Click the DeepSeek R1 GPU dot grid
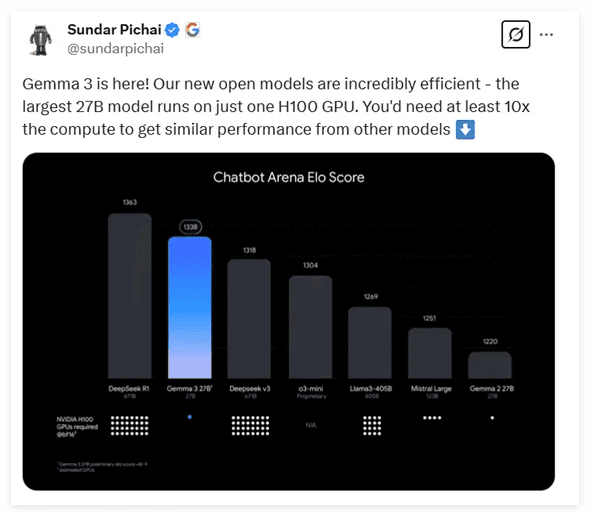The width and height of the screenshot is (590, 516). tap(129, 426)
